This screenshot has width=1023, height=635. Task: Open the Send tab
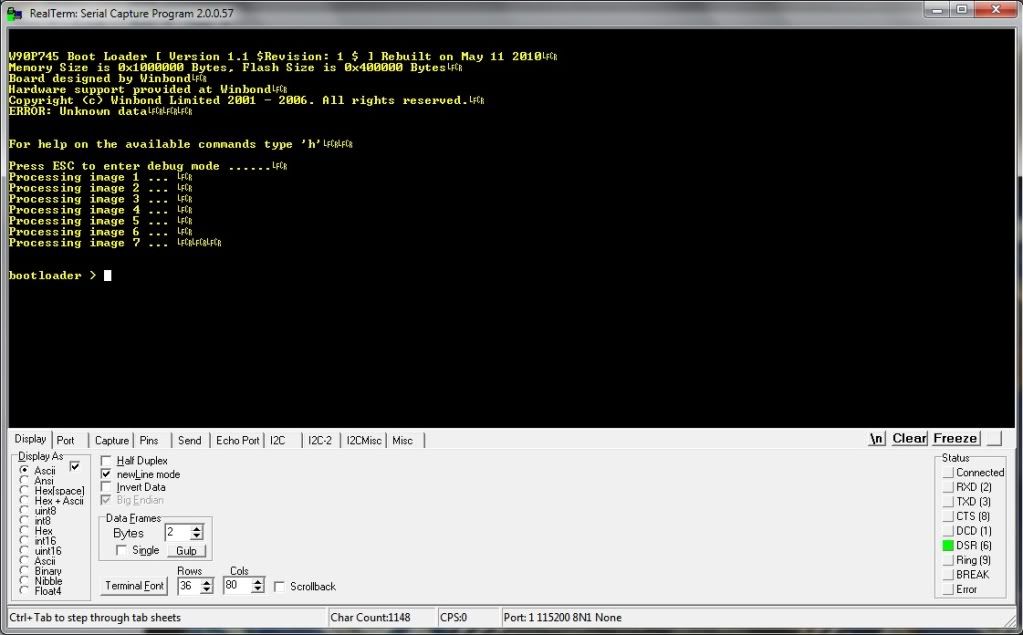(189, 441)
